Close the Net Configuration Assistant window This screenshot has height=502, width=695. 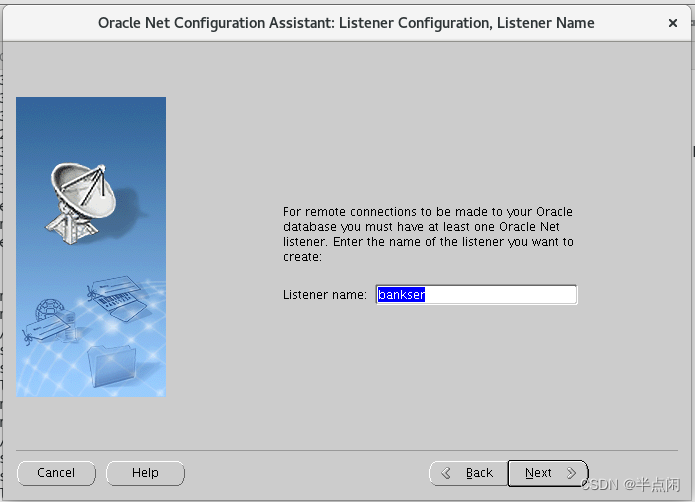click(x=672, y=23)
